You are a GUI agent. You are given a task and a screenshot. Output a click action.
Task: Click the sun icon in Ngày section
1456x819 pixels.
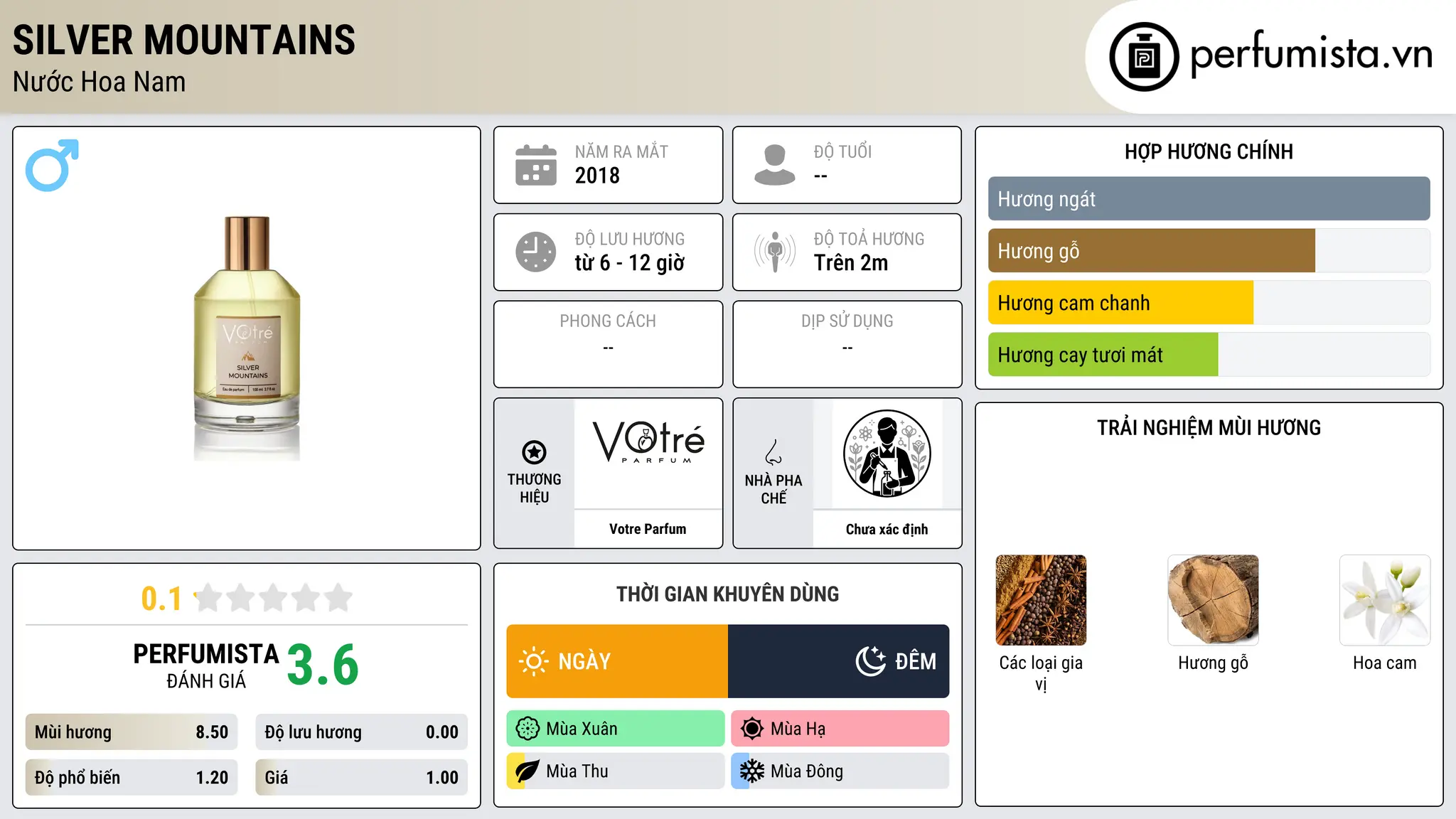click(534, 661)
